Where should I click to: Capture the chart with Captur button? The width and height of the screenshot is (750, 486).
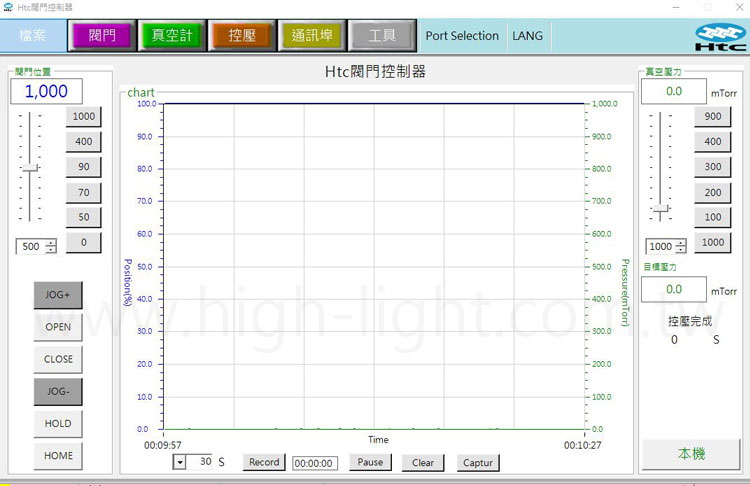[478, 463]
